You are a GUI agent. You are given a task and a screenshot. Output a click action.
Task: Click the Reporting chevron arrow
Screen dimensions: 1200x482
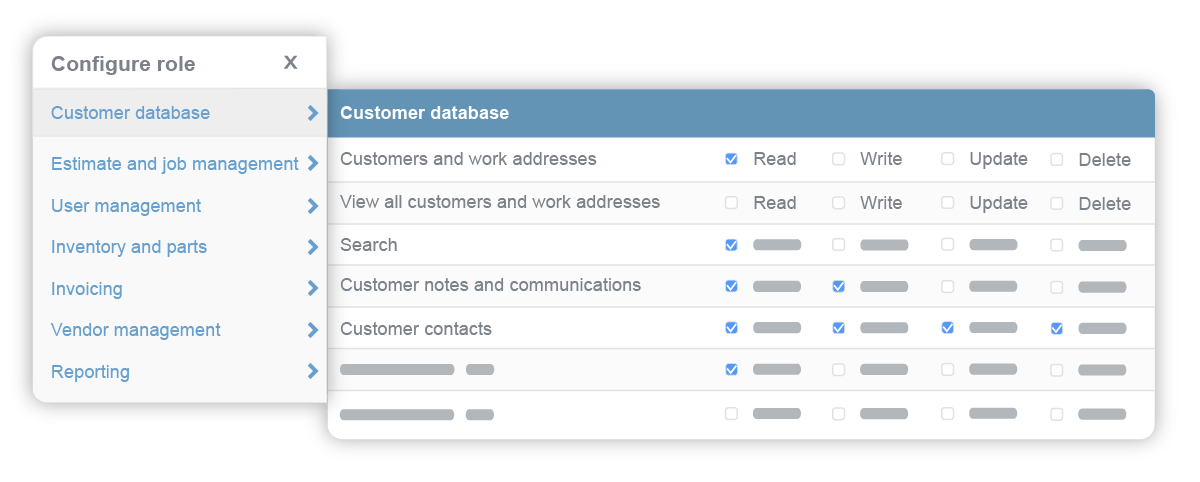313,372
